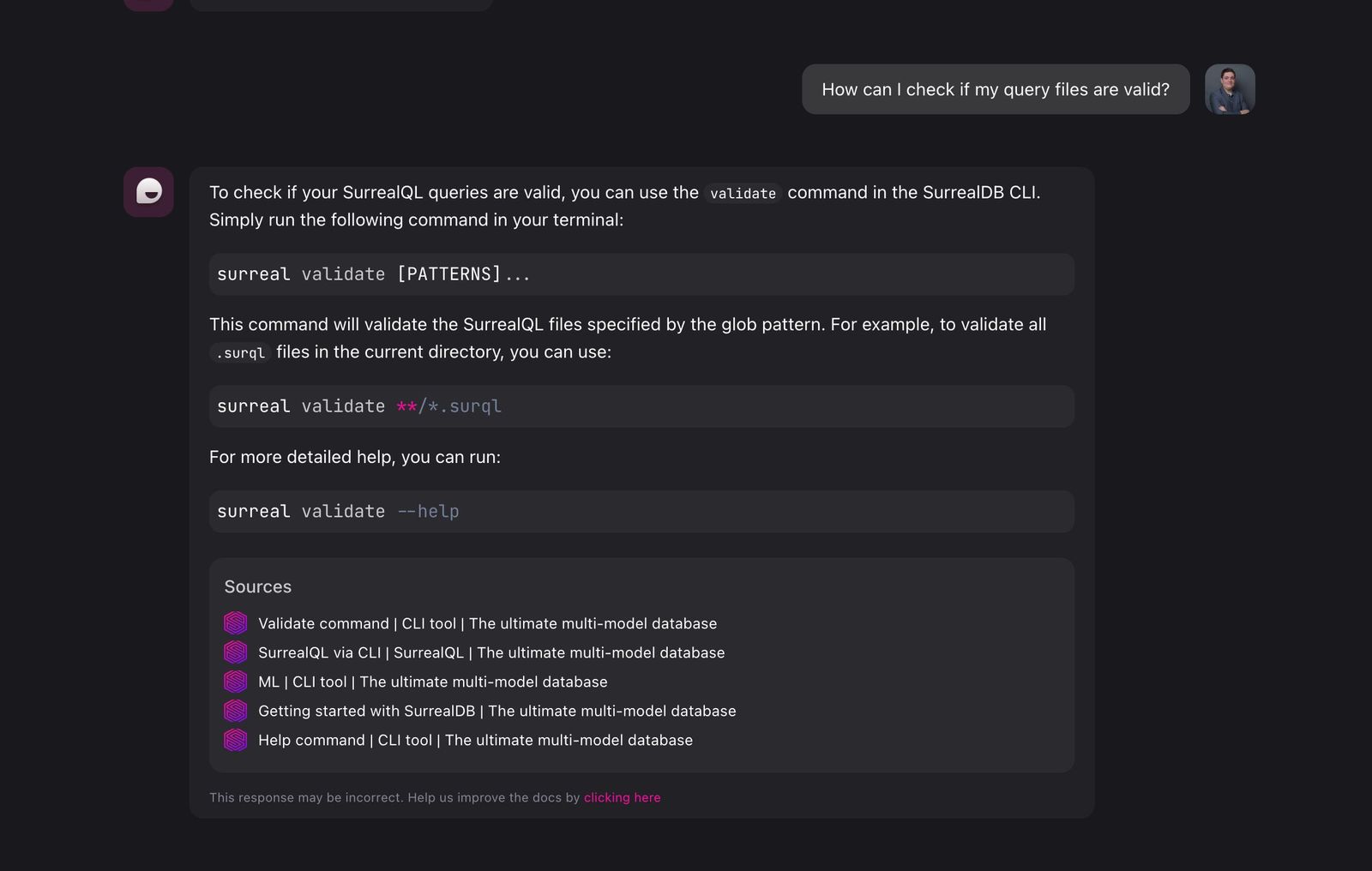Click the 'Sources' heading
This screenshot has width=1372, height=871.
click(257, 586)
